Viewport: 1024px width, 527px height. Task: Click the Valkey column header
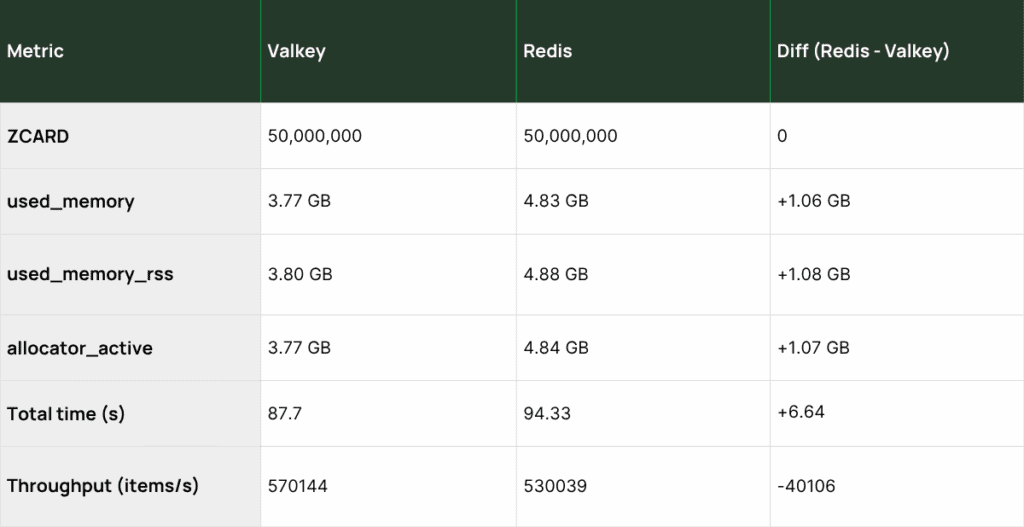(296, 51)
